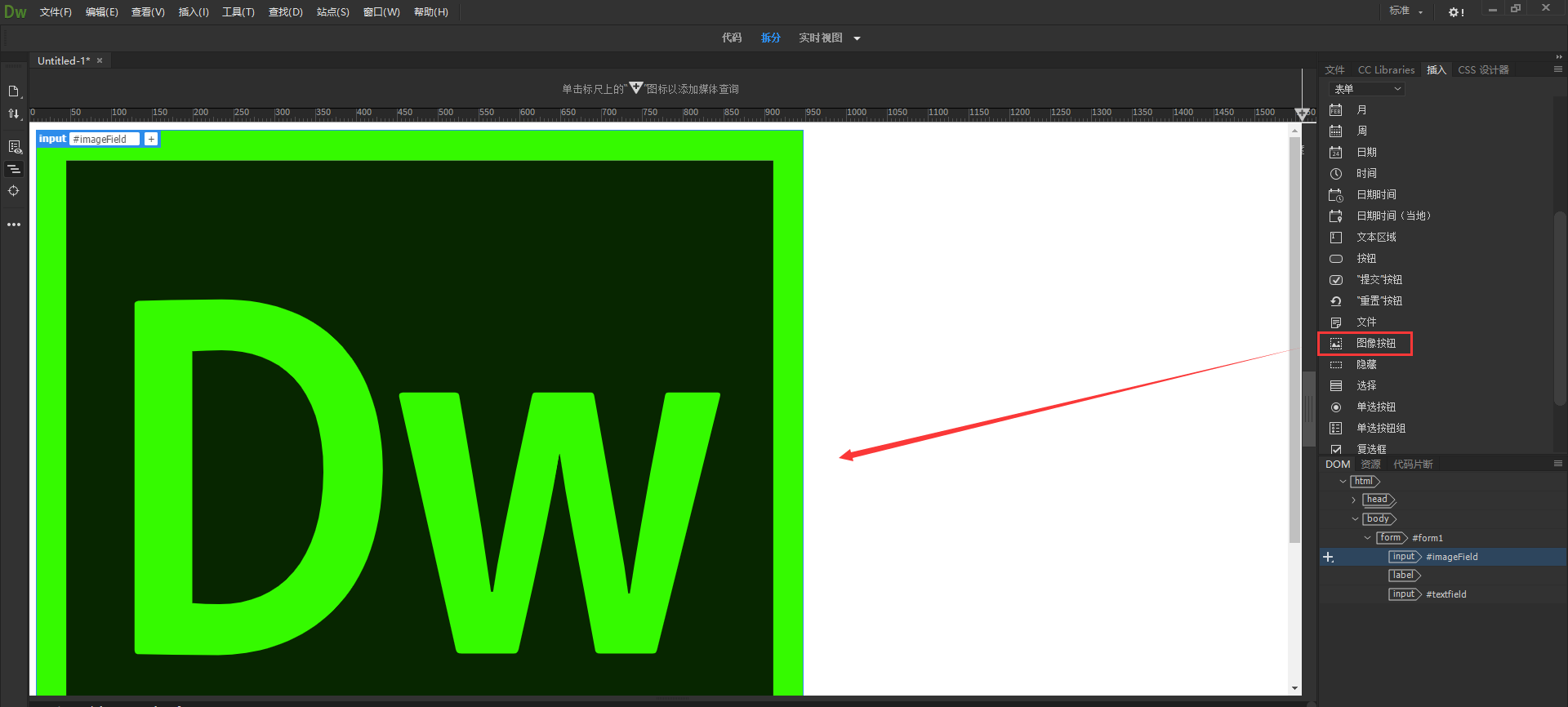
Task: Insert the "提交"按钮 submit button
Action: pos(1379,279)
